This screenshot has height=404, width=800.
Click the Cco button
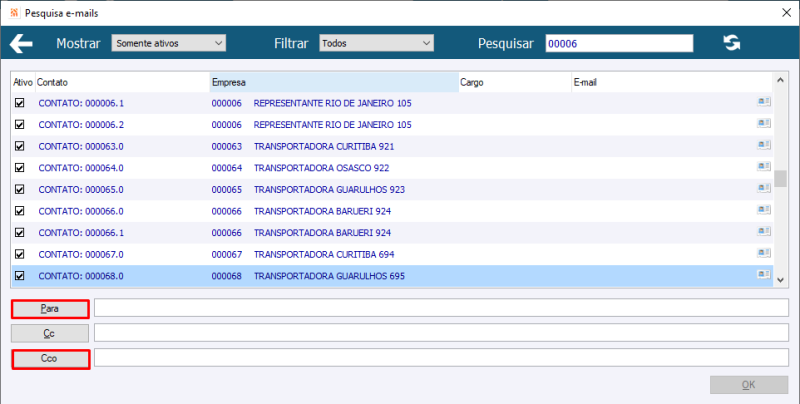[50, 359]
